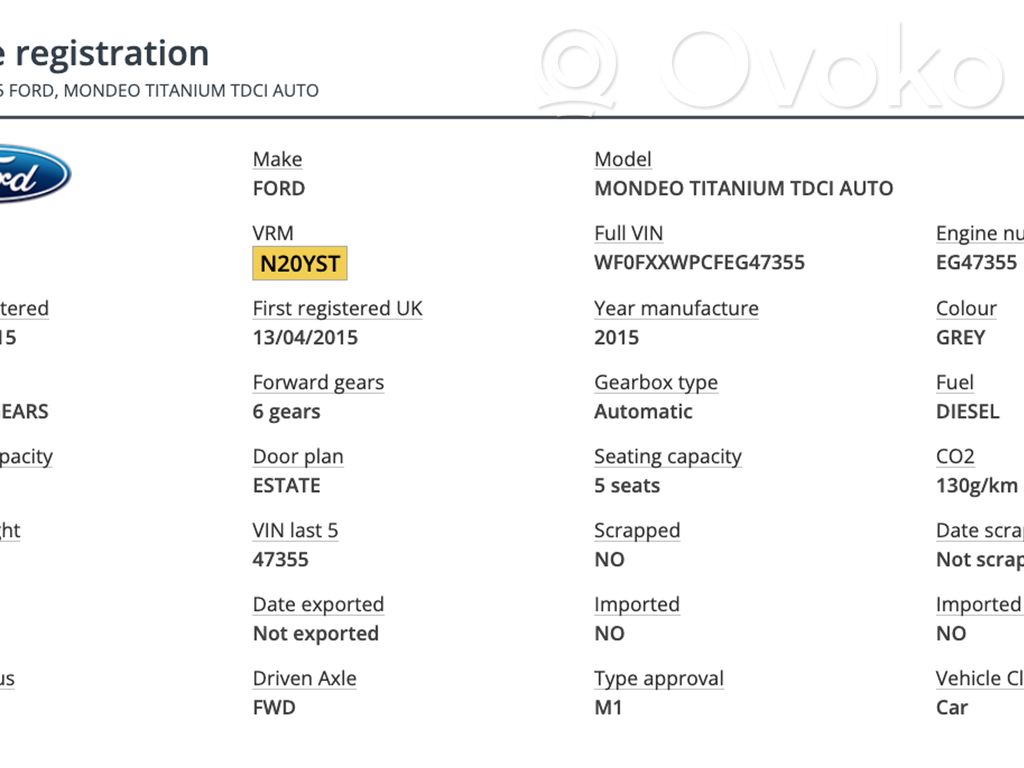The height and width of the screenshot is (768, 1024).
Task: Click the Ford logo badge
Action: (34, 174)
